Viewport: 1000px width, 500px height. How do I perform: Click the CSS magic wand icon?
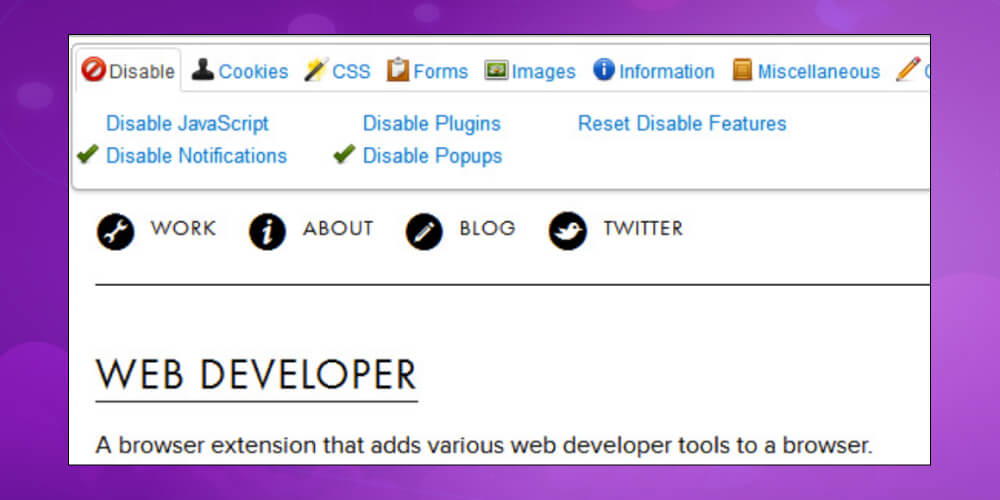316,70
